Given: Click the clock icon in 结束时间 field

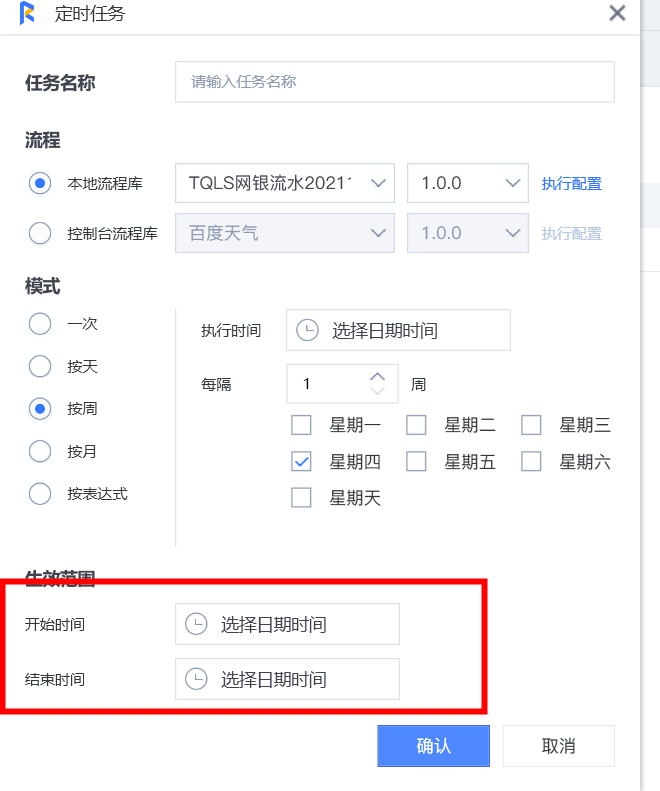Looking at the screenshot, I should pos(196,679).
